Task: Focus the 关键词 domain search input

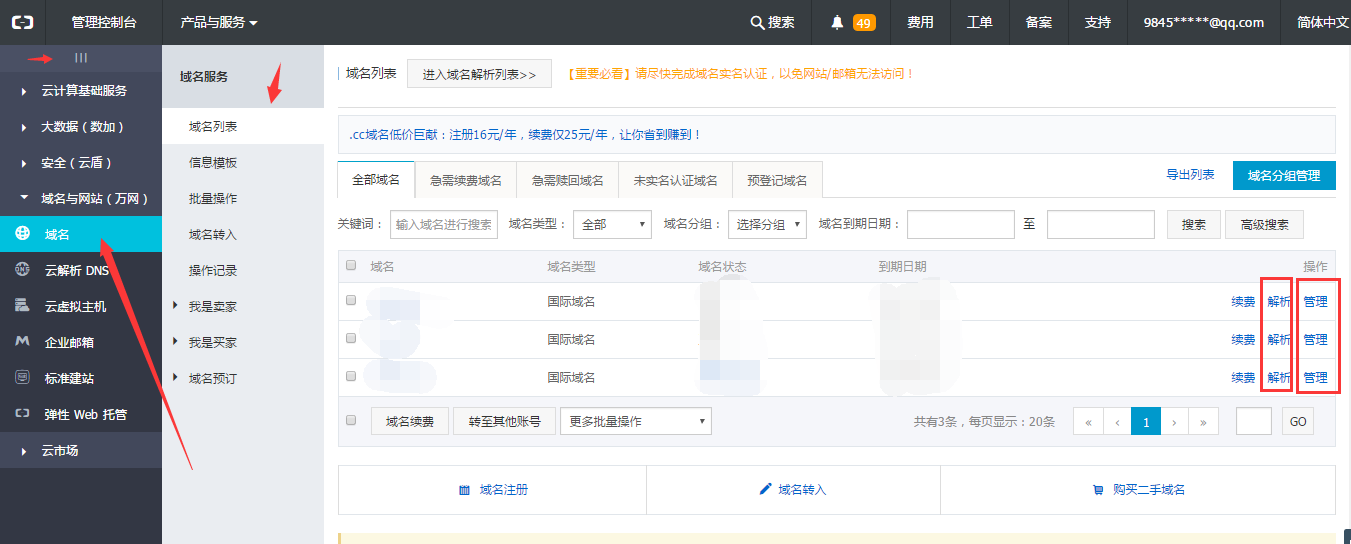Action: (444, 224)
